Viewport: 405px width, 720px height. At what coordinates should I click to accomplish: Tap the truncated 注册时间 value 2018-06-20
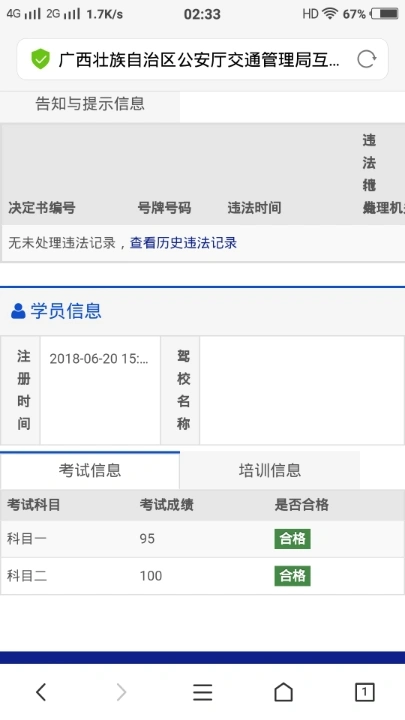point(99,359)
